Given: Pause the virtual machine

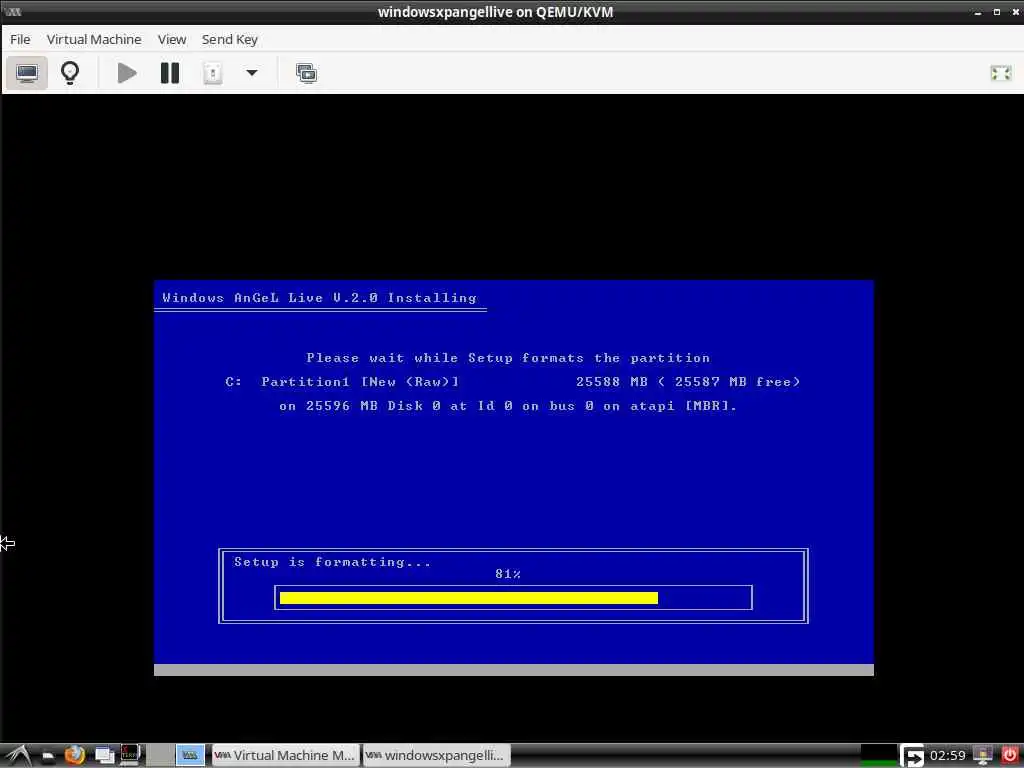Looking at the screenshot, I should [x=170, y=72].
